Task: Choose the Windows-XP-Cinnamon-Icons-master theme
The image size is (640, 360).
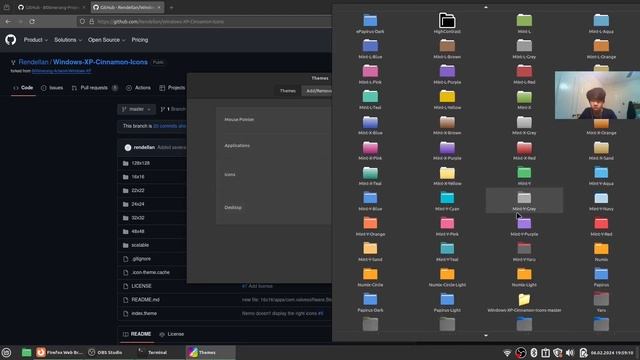Action: point(524,302)
